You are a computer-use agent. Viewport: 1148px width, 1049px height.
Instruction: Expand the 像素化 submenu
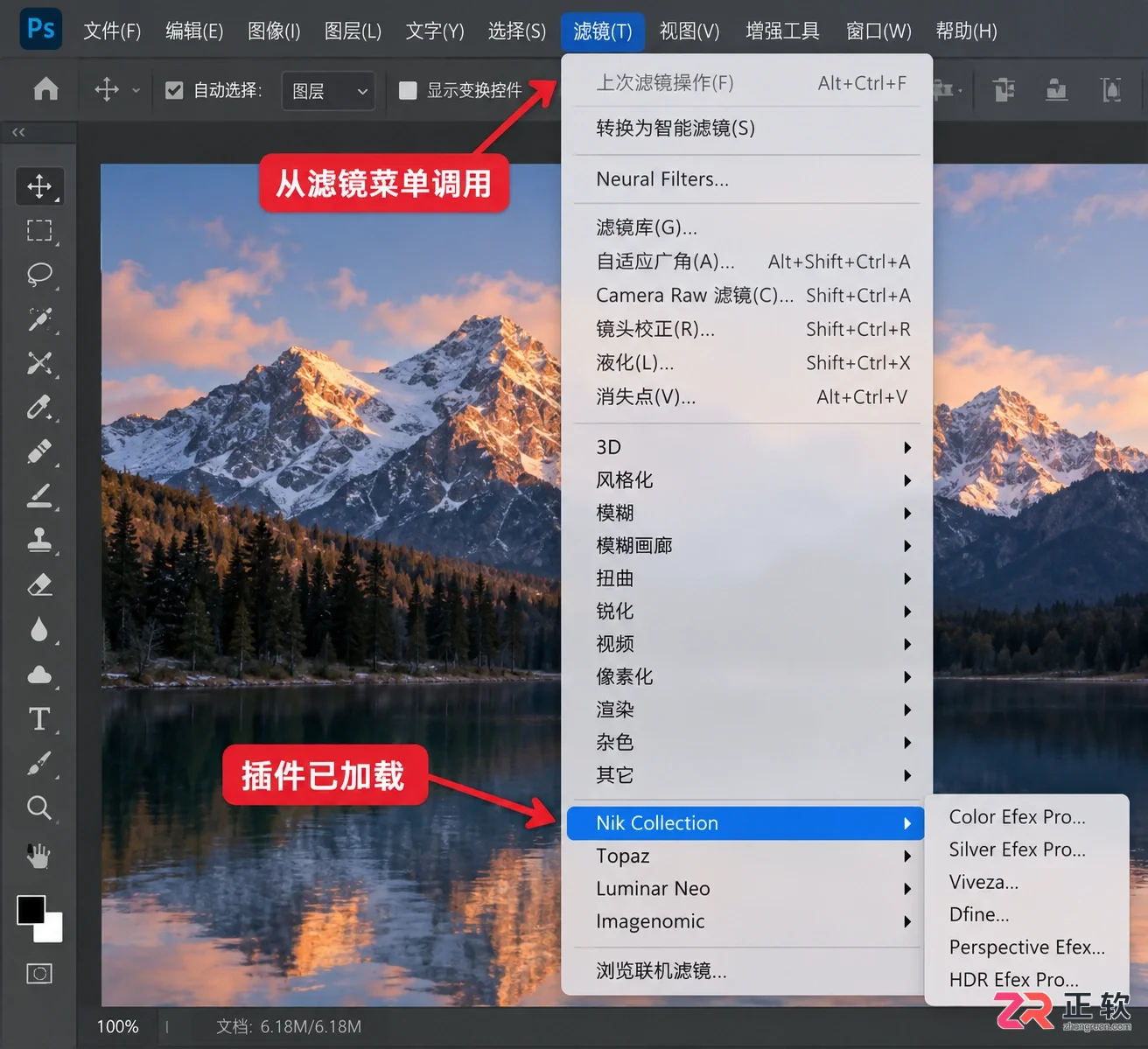746,677
